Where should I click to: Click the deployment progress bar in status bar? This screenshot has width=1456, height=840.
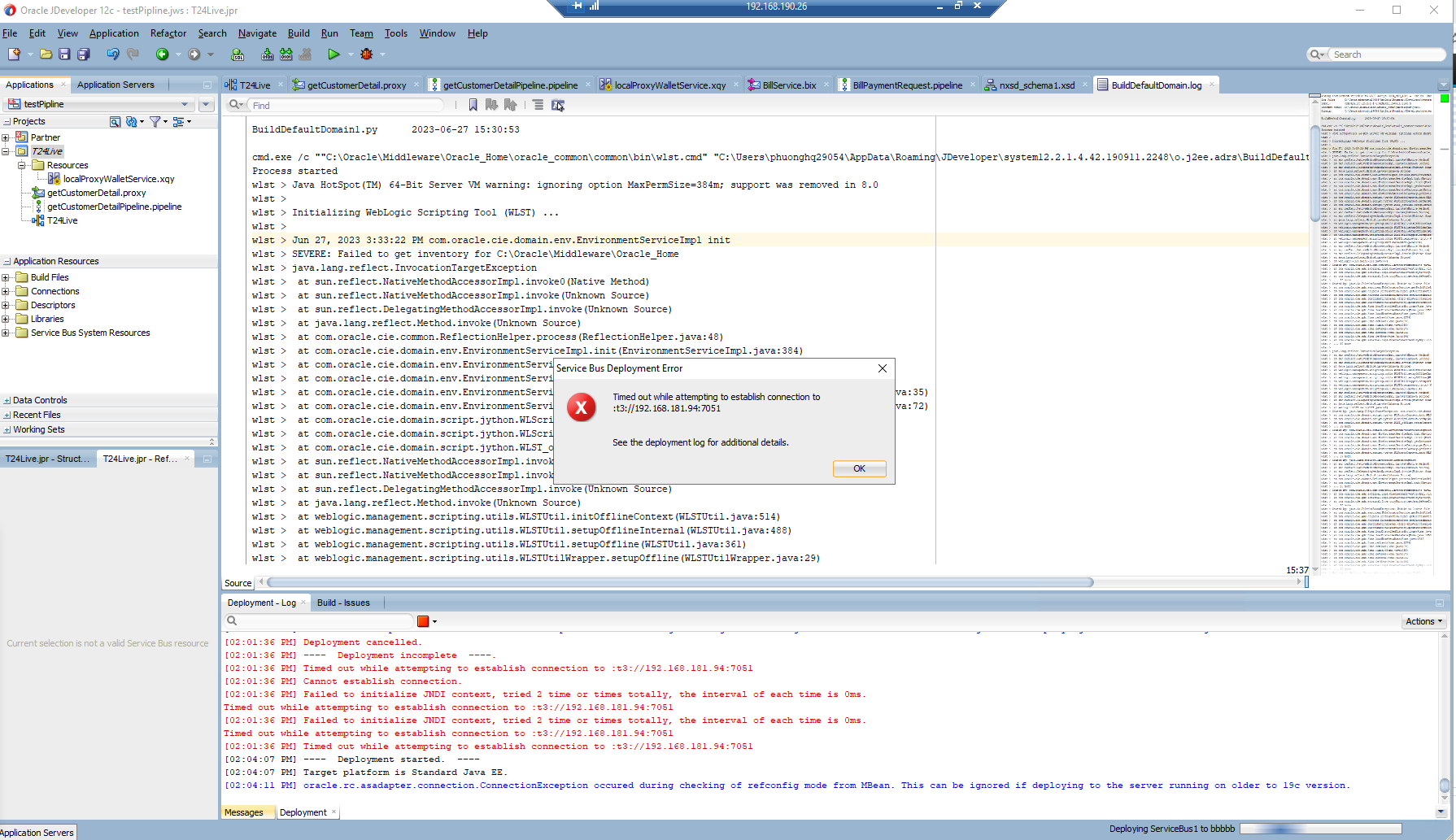coord(1321,829)
